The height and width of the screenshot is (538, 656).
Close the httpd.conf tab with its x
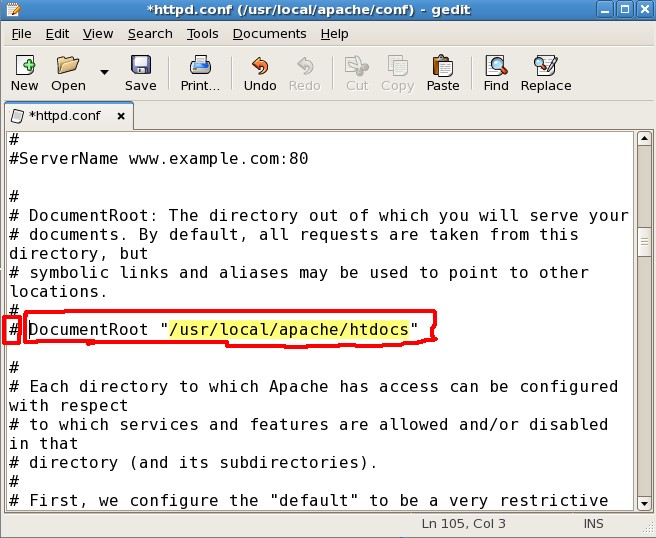pyautogui.click(x=121, y=116)
